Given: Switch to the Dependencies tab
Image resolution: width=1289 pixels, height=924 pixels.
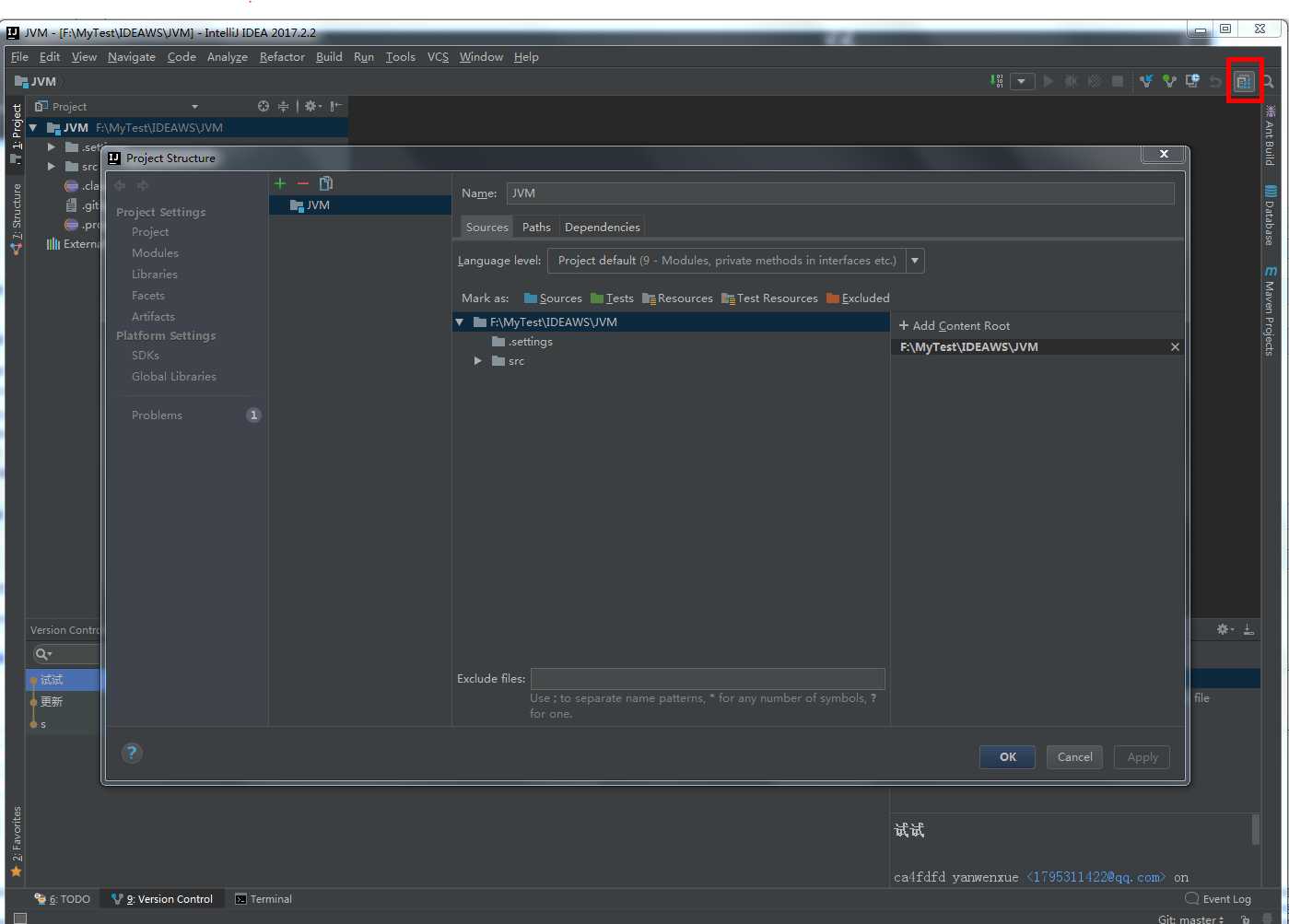Looking at the screenshot, I should point(603,228).
